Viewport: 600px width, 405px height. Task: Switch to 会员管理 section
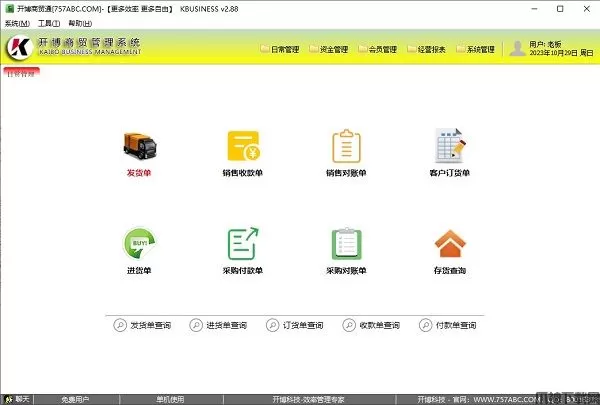point(383,49)
